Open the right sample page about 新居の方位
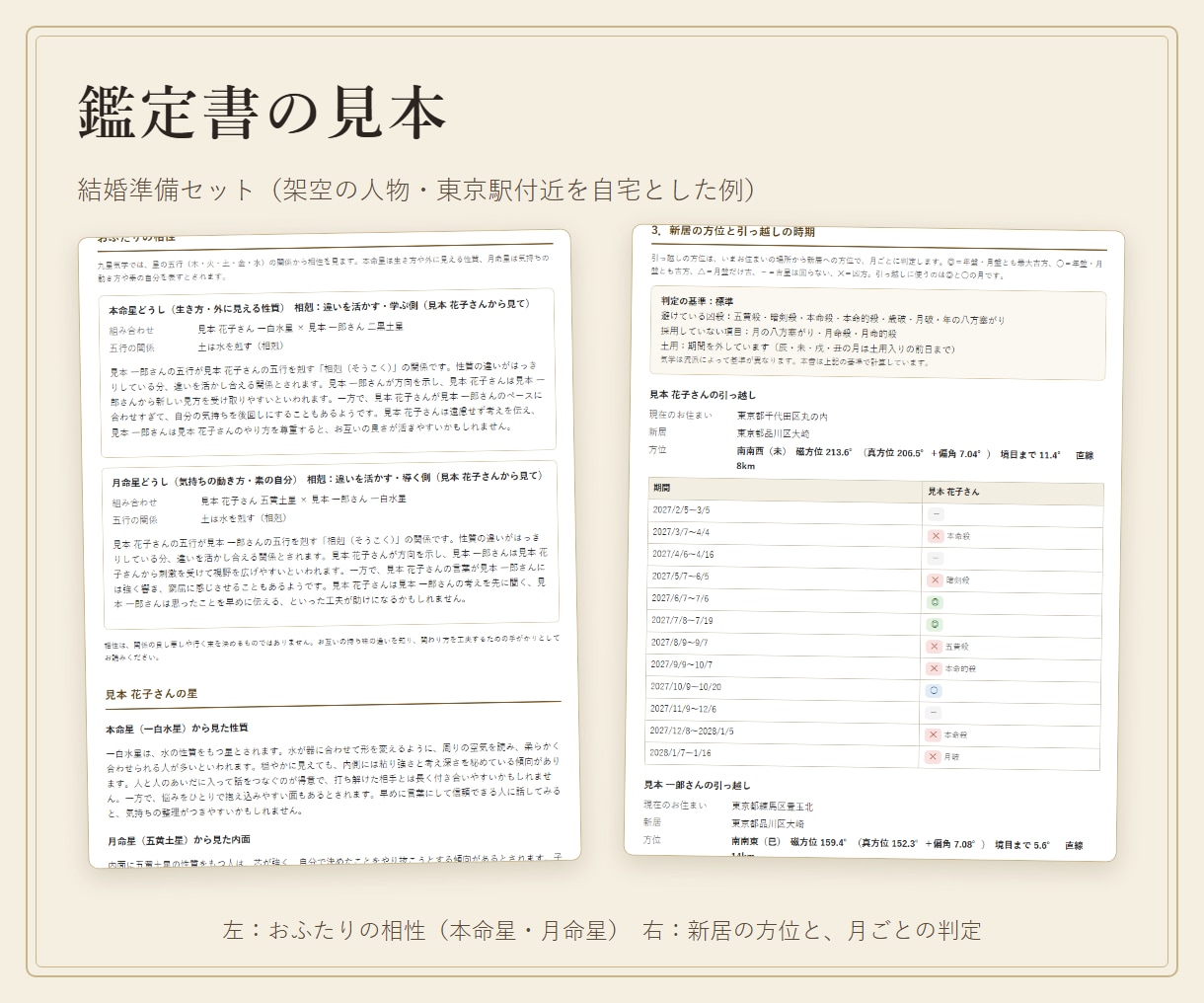The image size is (1204, 1003). (874, 545)
